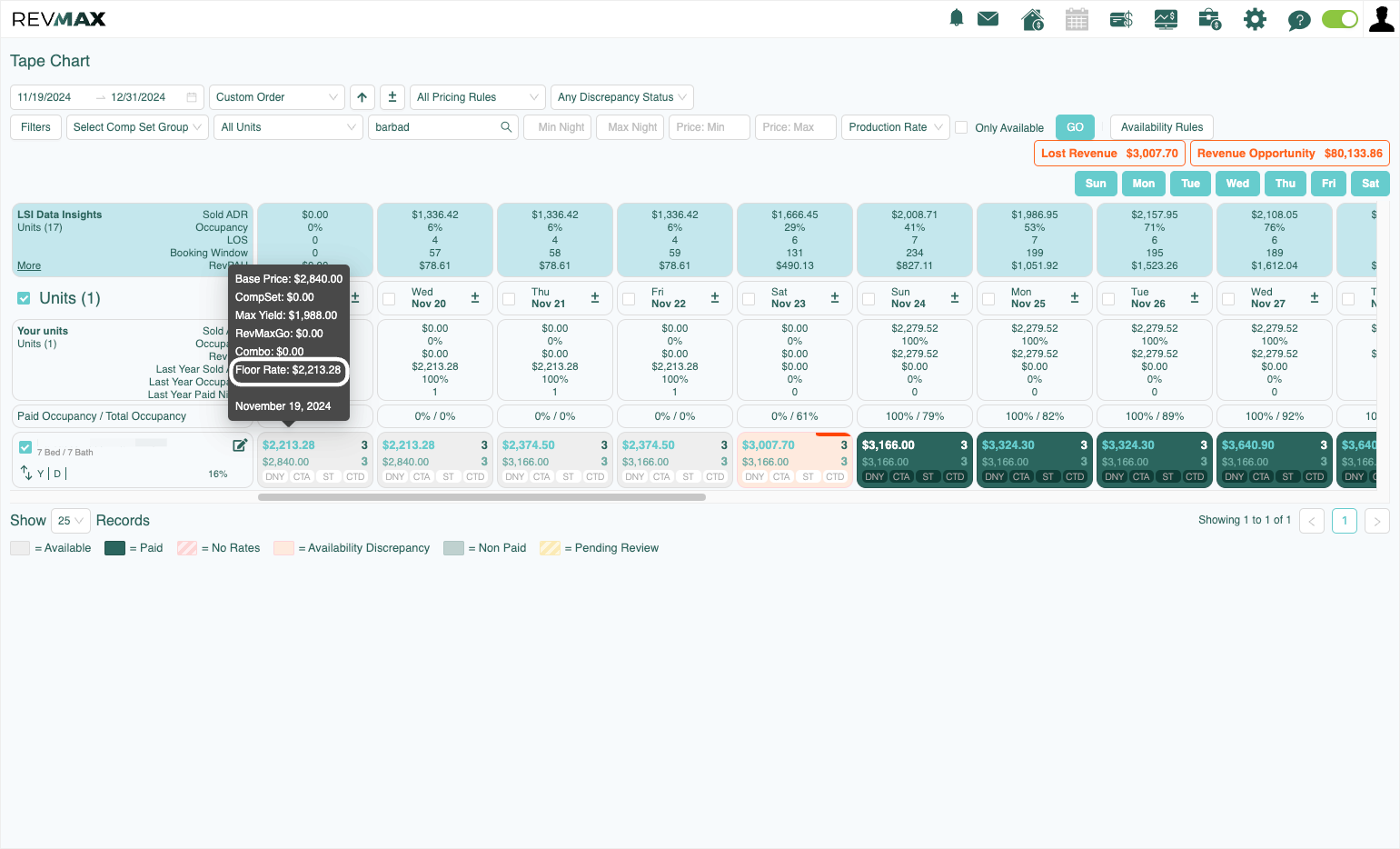The height and width of the screenshot is (849, 1400).
Task: Toggle the green switch in header
Action: [x=1339, y=19]
